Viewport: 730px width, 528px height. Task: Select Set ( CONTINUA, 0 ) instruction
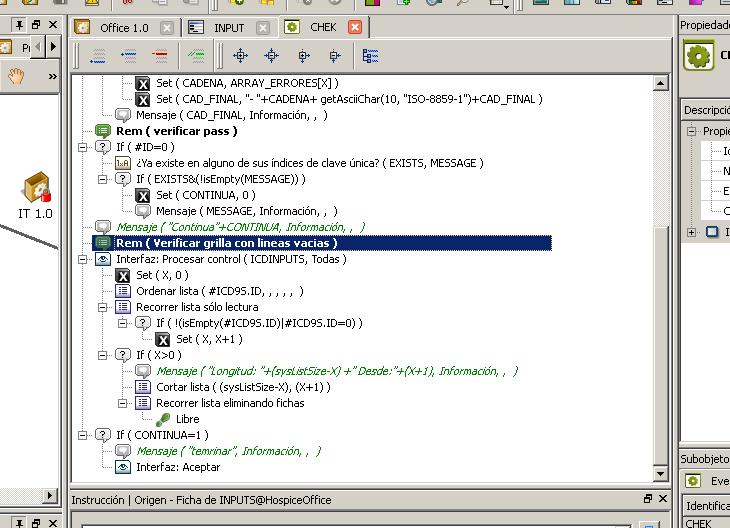pos(205,195)
